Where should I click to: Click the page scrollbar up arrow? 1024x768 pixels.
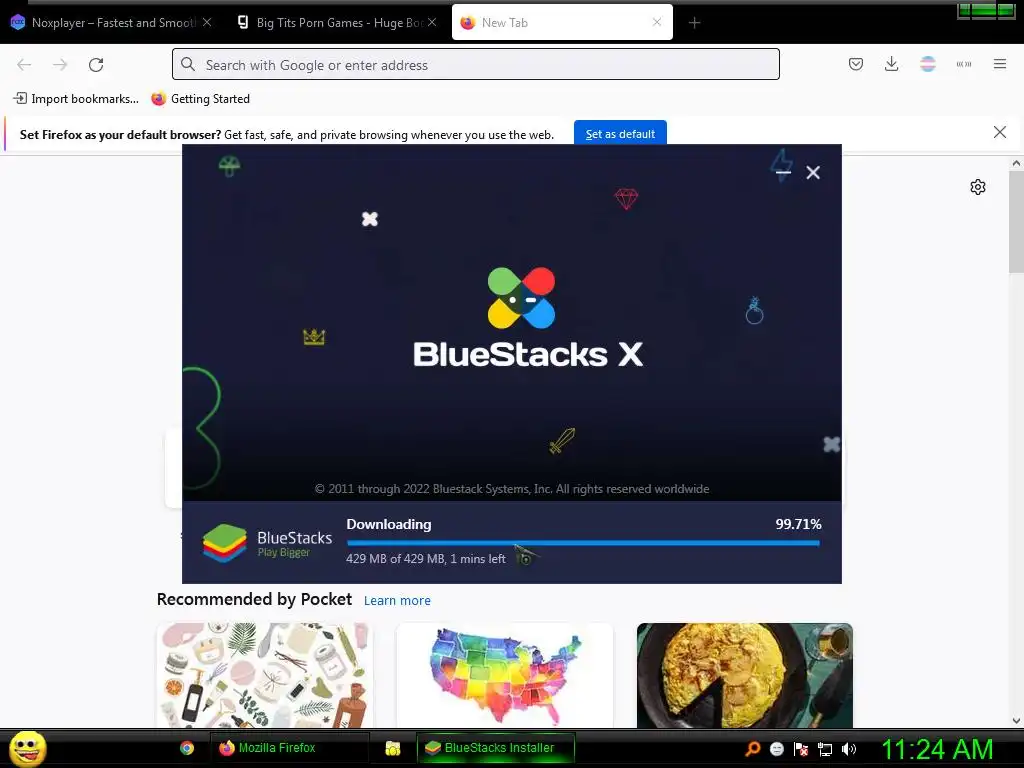click(x=1016, y=163)
